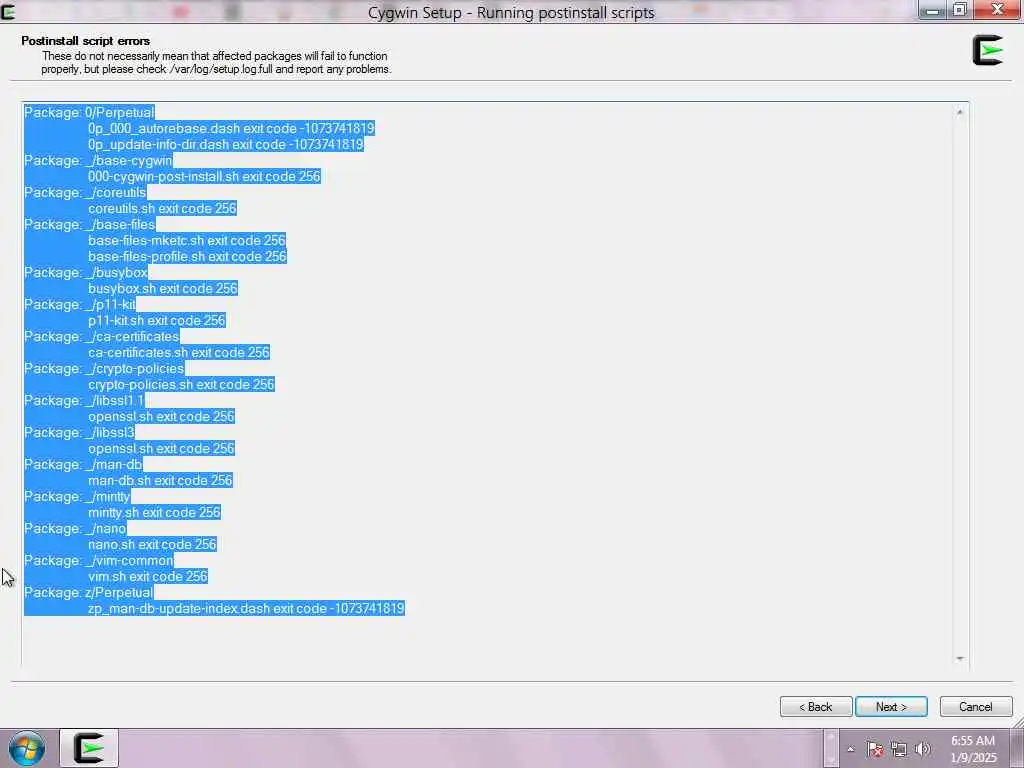This screenshot has height=768, width=1024.
Task: Select the Cygwin Setup taskbar button
Action: pos(89,748)
